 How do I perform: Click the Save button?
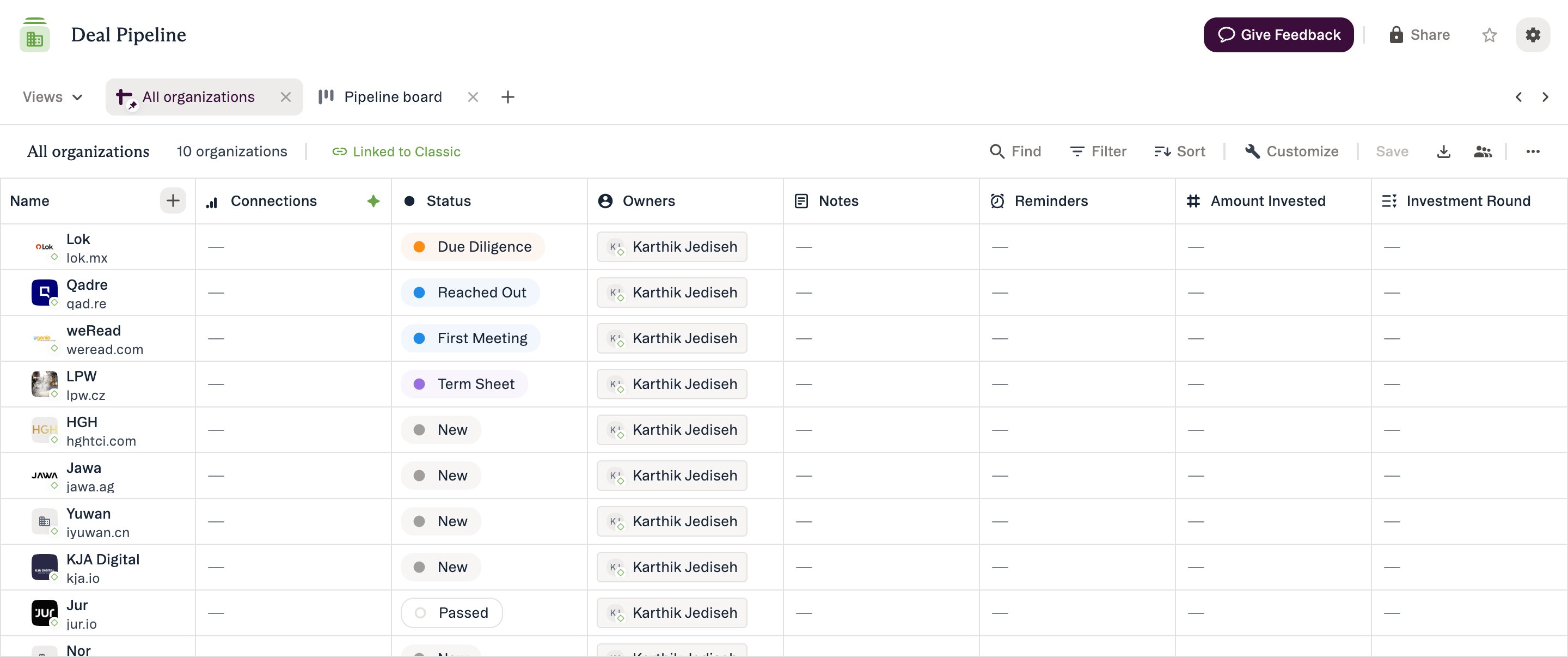point(1392,151)
